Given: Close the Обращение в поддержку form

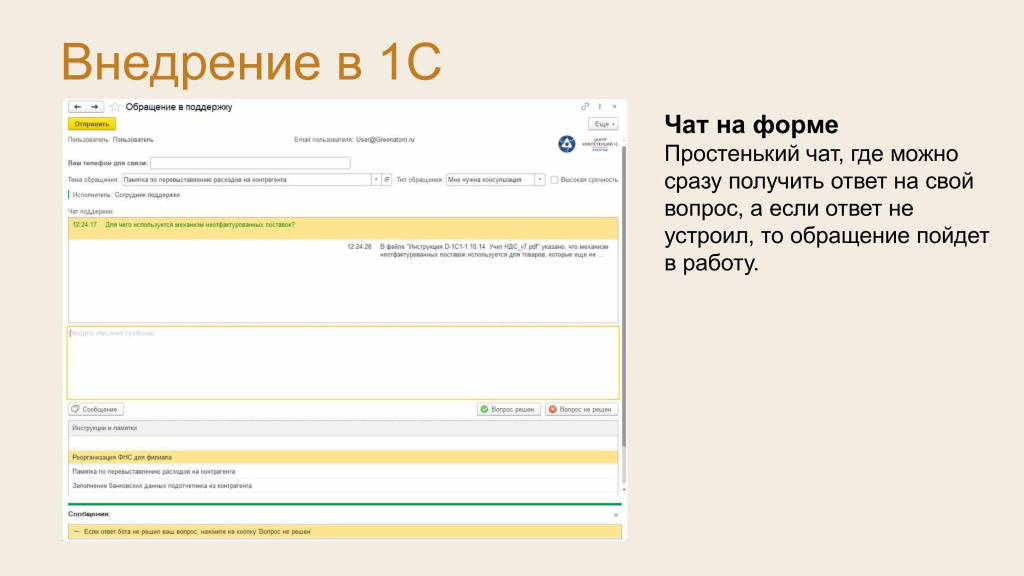Looking at the screenshot, I should [615, 106].
